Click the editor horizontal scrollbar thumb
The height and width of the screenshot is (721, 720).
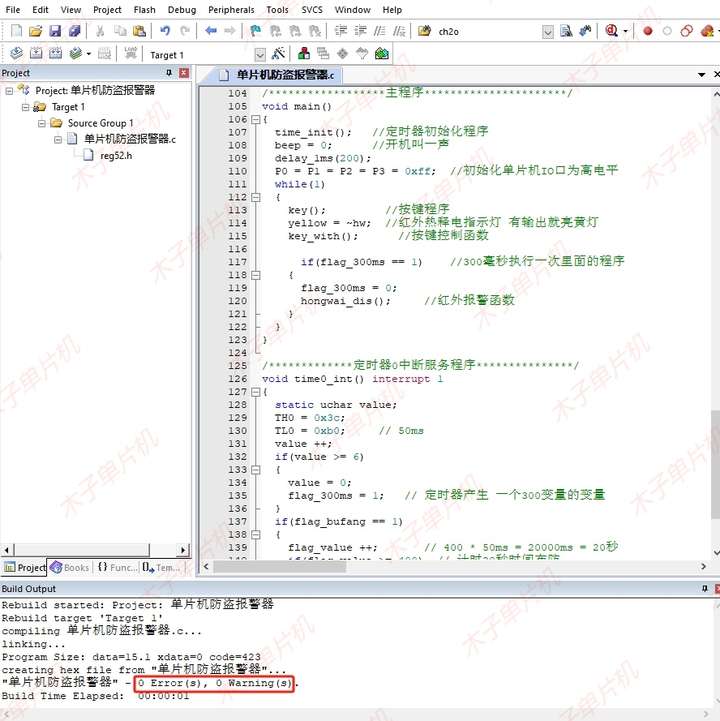[x=280, y=567]
